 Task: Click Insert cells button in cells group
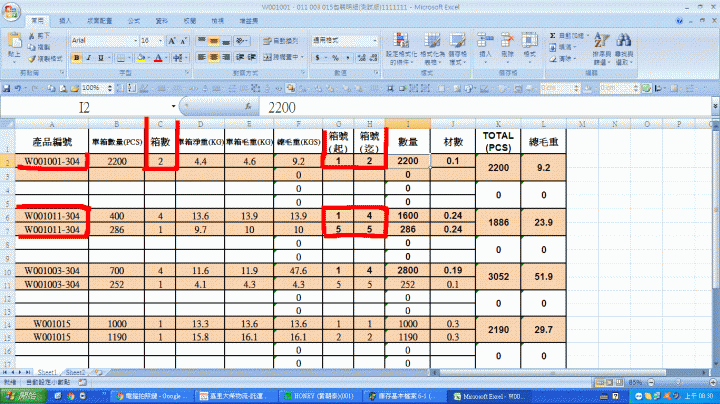coord(485,49)
